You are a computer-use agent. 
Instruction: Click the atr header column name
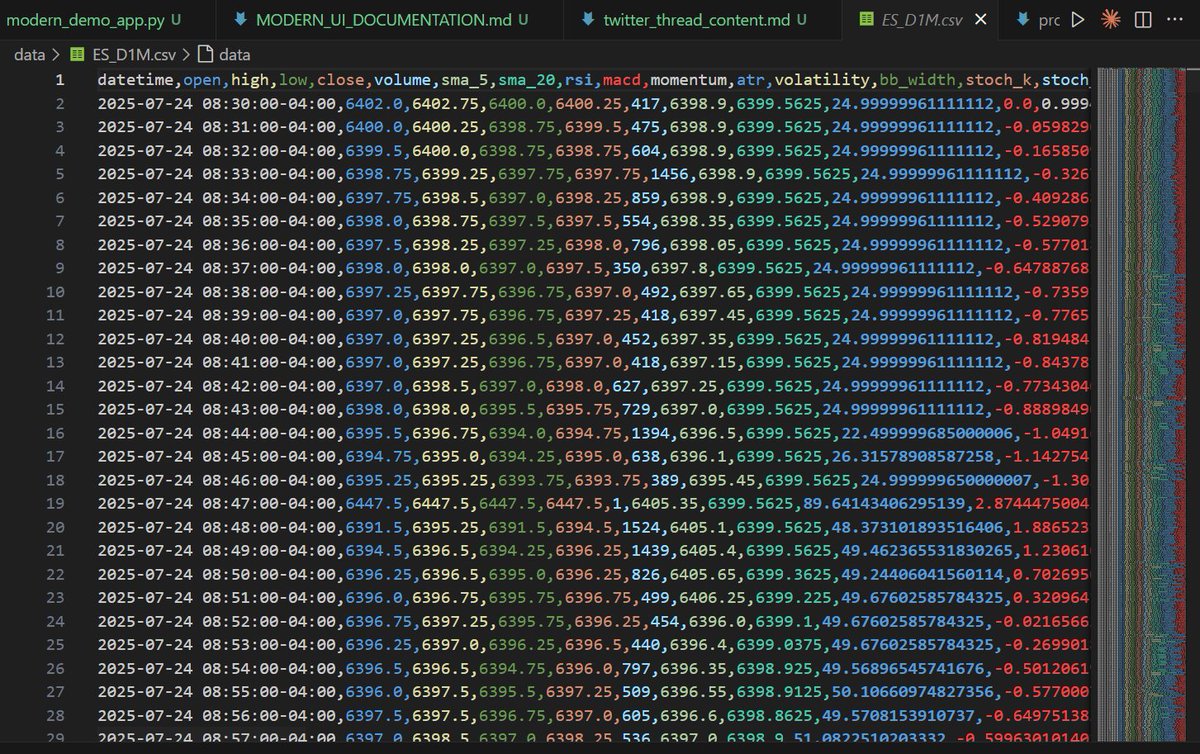click(x=753, y=80)
